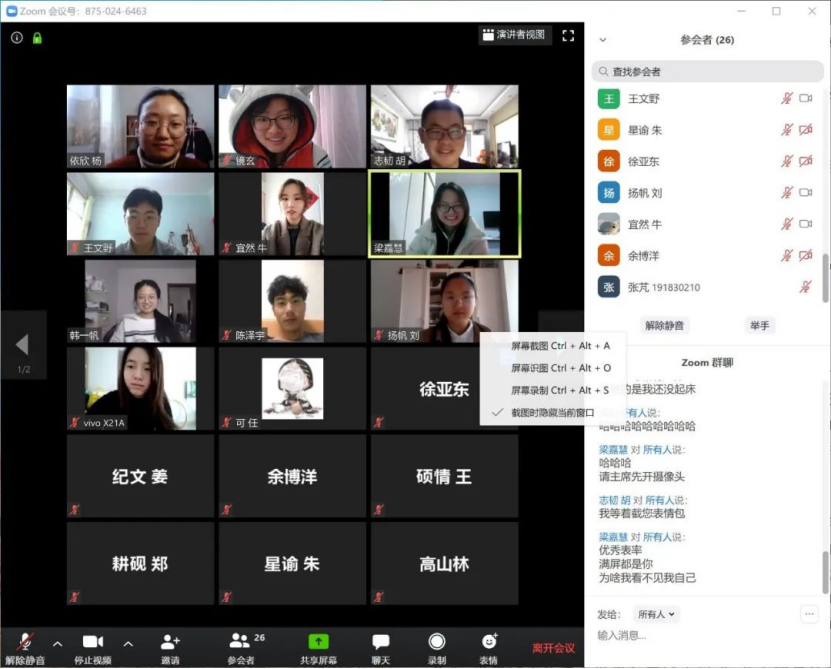The width and height of the screenshot is (831, 669).
Task: Enter full screen mode icon
Action: click(x=568, y=35)
